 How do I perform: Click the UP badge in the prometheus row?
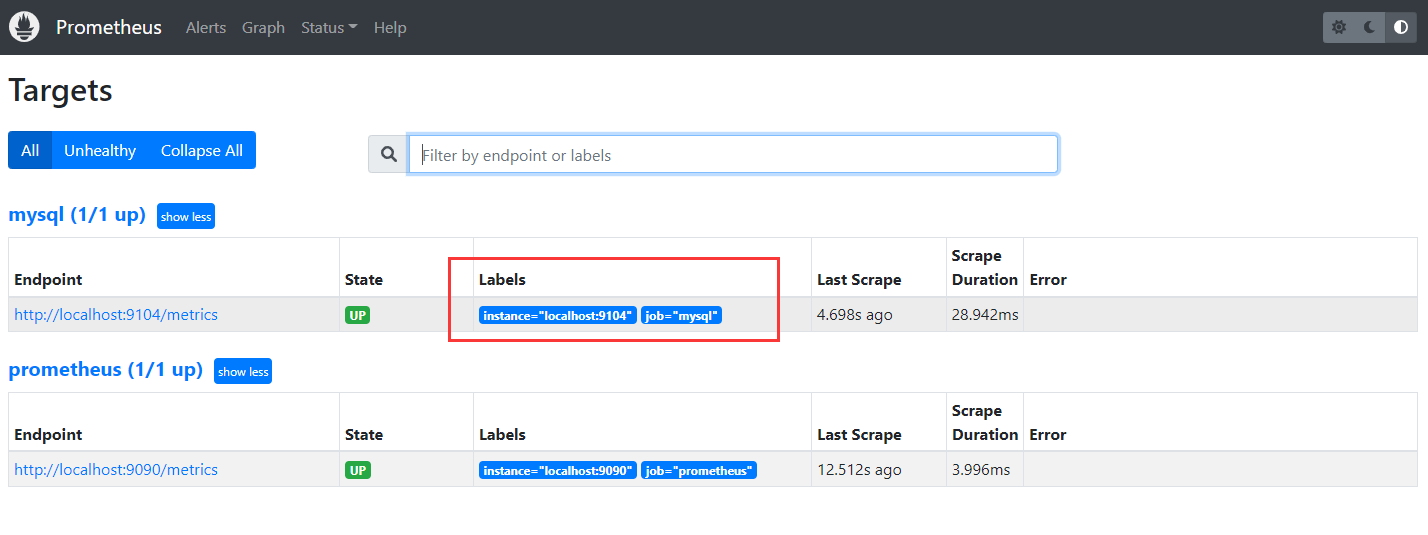pyautogui.click(x=358, y=470)
